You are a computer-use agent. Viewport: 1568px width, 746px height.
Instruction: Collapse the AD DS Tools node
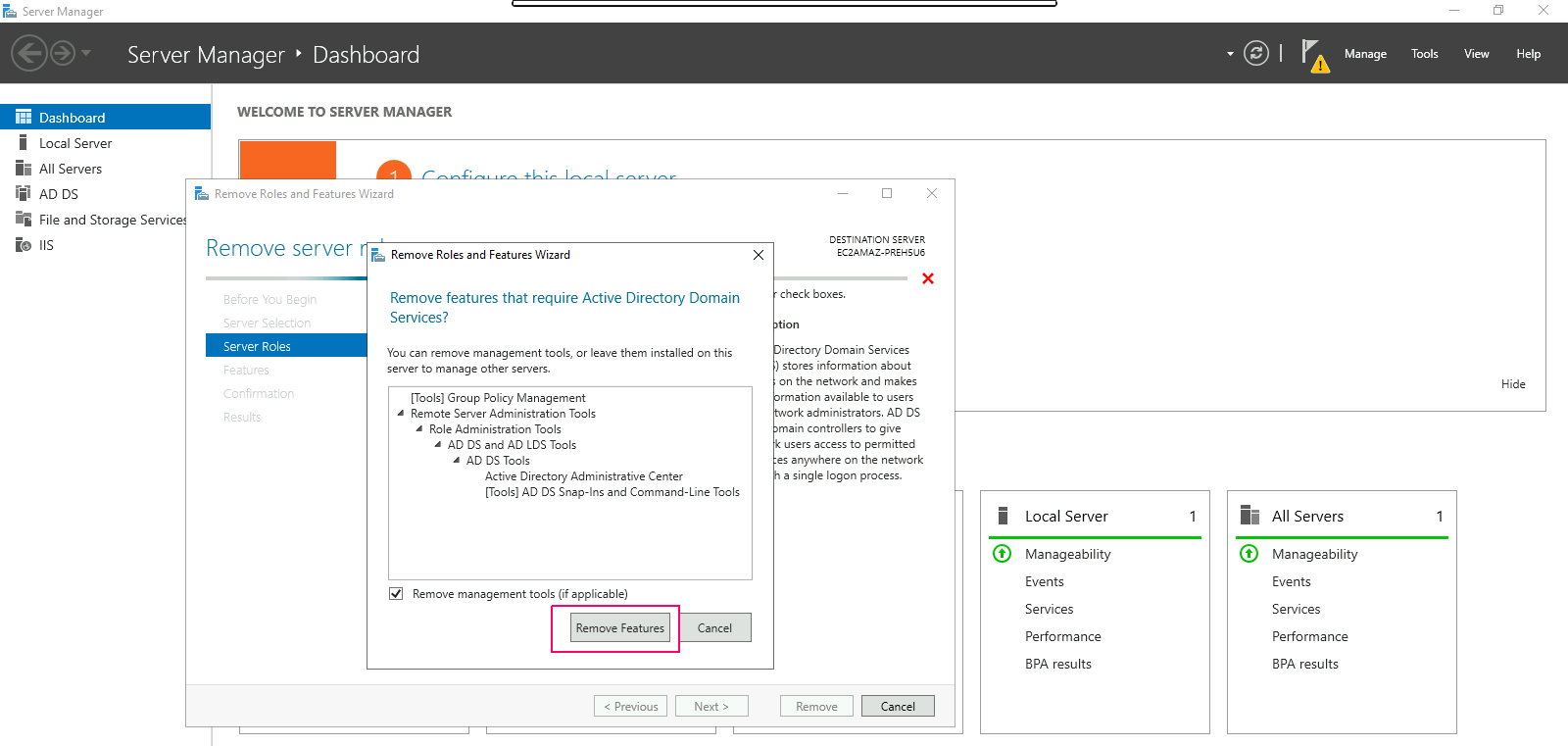click(x=457, y=461)
